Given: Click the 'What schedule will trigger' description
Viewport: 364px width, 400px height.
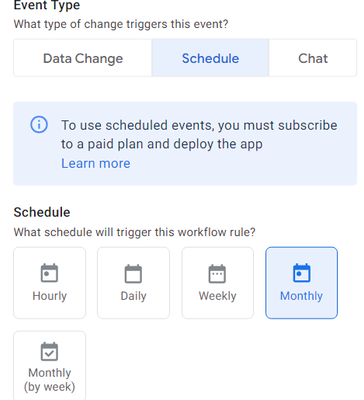Looking at the screenshot, I should click(x=134, y=232).
